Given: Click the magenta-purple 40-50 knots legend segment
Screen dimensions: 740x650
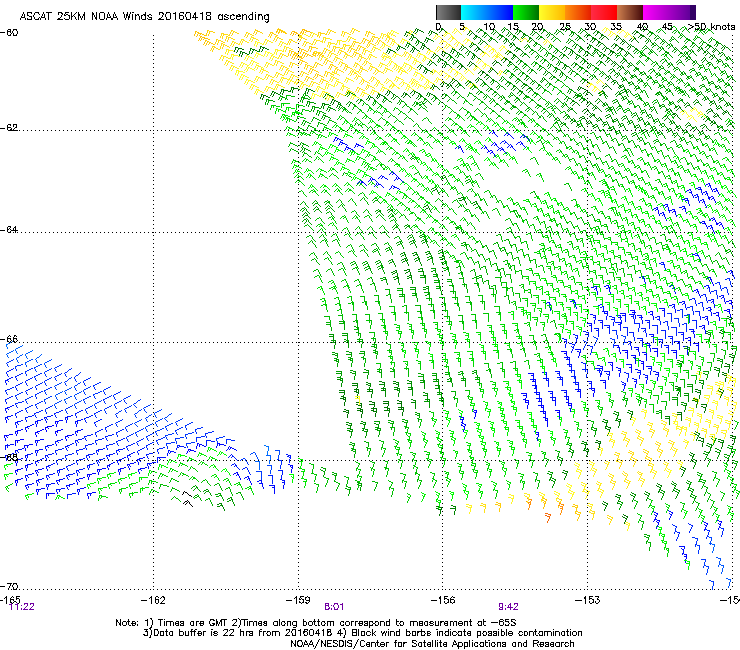Looking at the screenshot, I should (x=669, y=12).
